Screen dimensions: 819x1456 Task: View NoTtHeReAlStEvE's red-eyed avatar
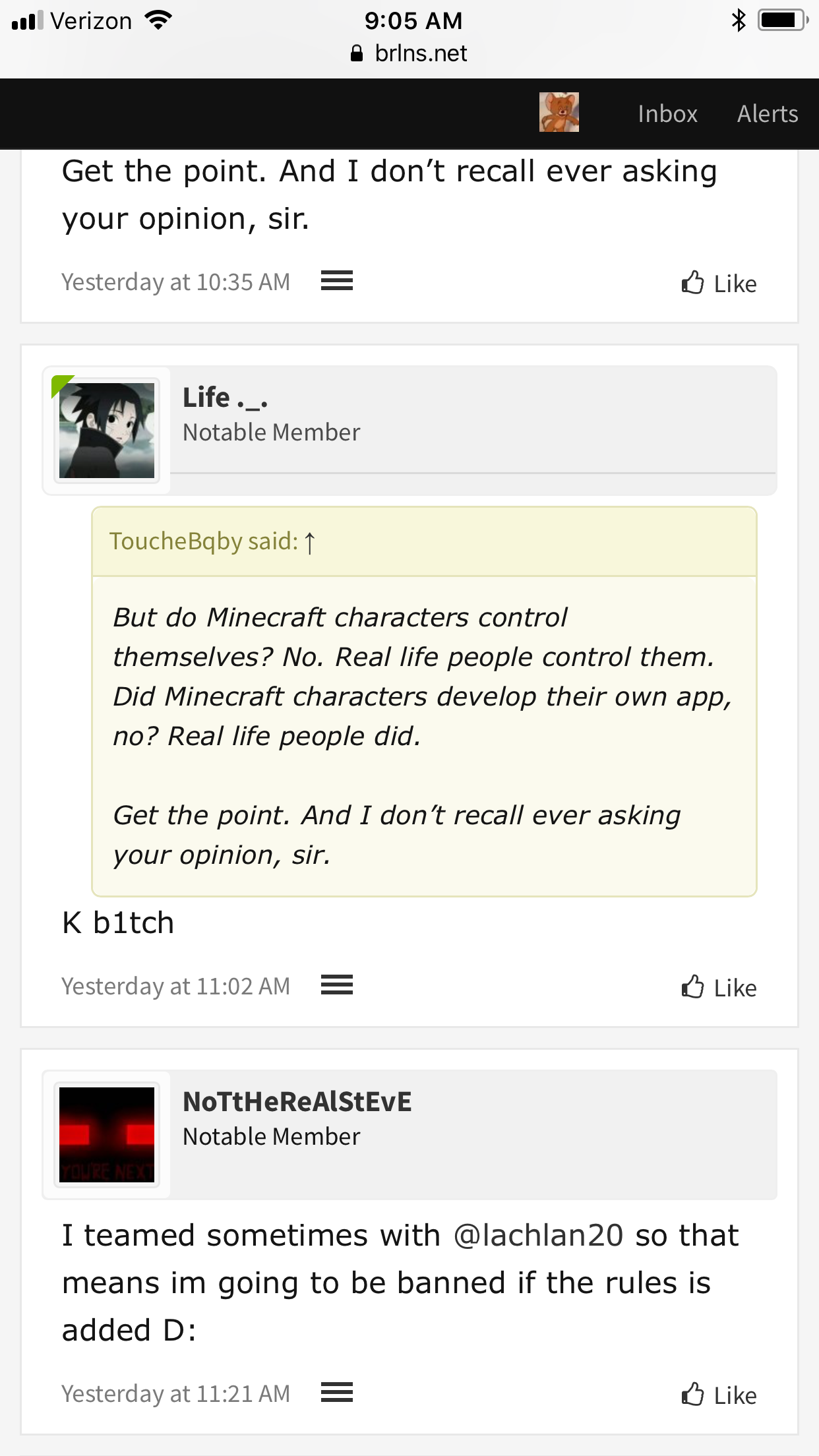pyautogui.click(x=107, y=1135)
